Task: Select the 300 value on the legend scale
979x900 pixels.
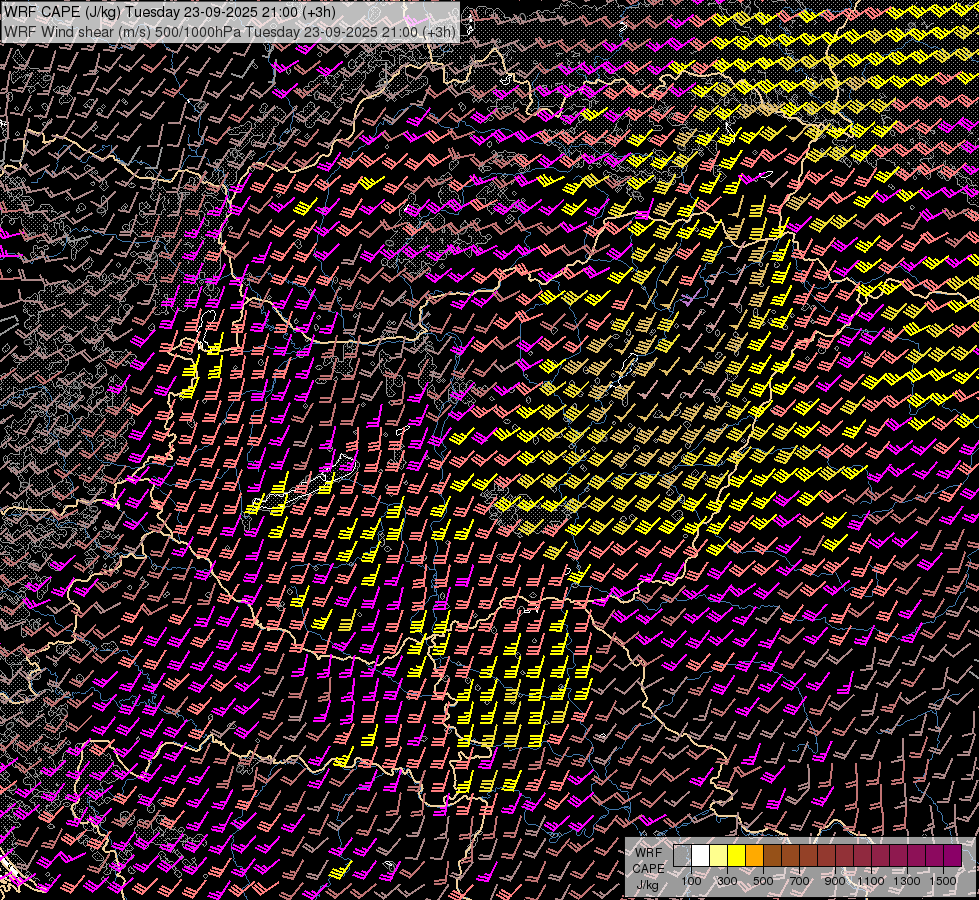Action: 727,881
